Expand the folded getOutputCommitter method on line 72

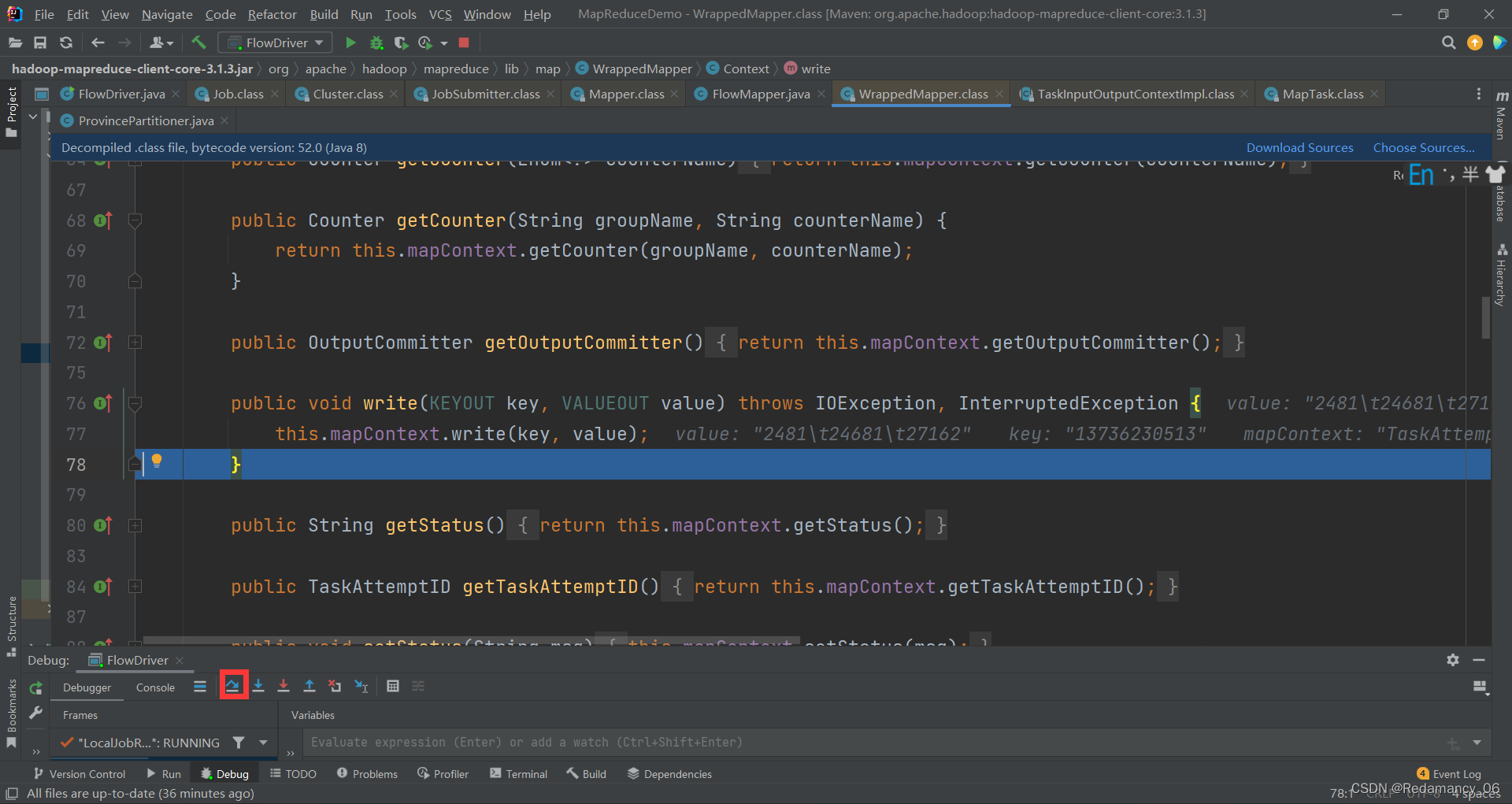coord(135,343)
